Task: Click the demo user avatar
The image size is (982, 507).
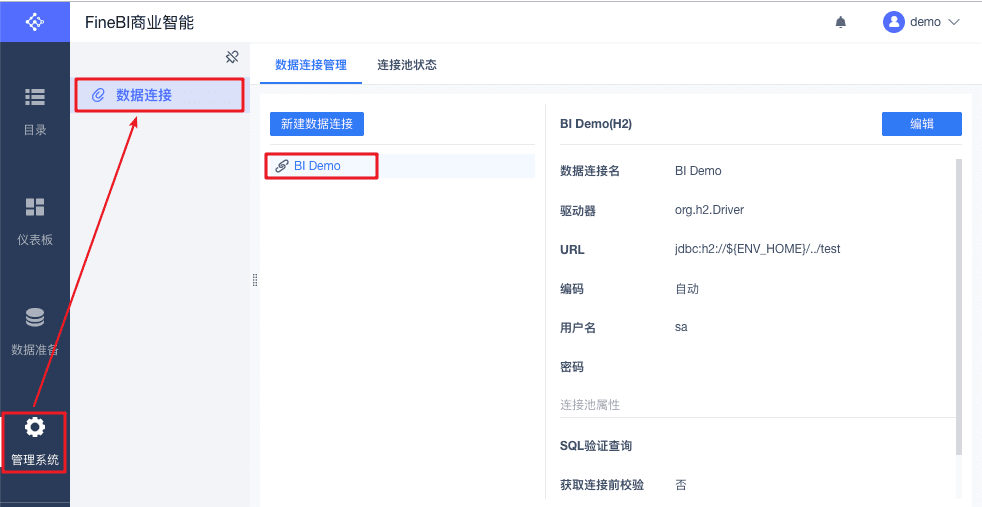Action: 894,22
